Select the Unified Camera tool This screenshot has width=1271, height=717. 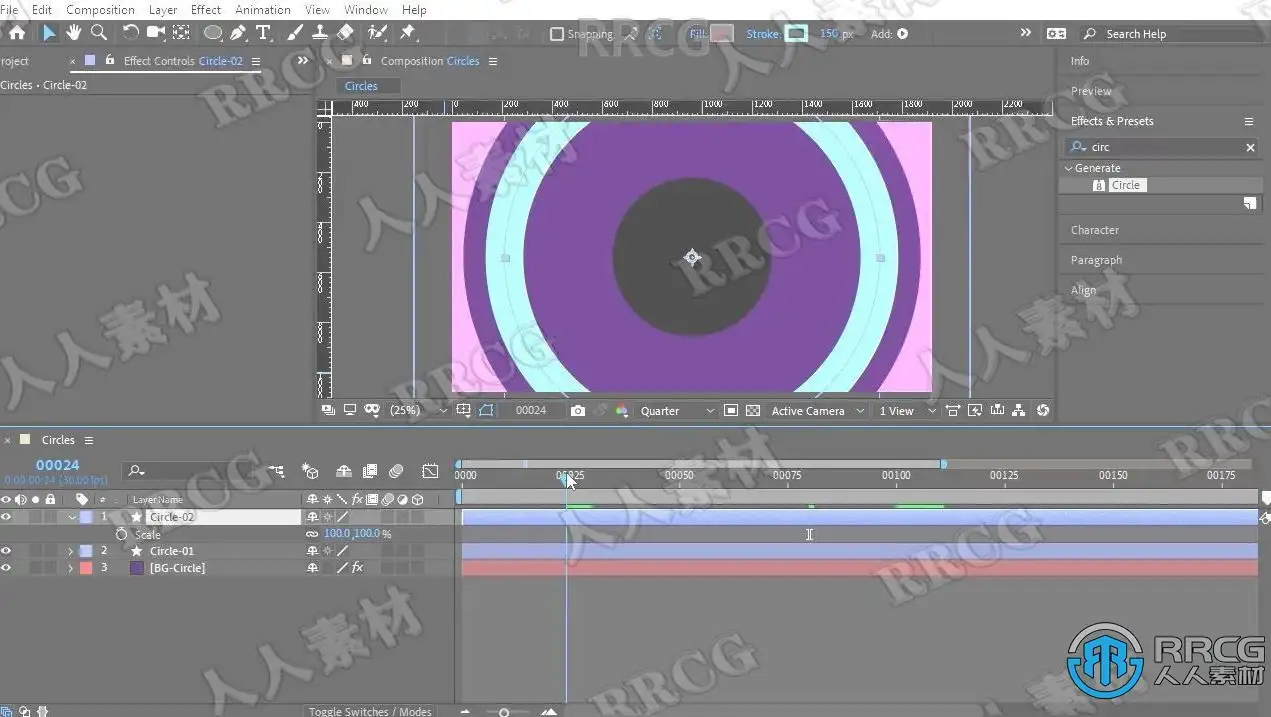point(156,33)
